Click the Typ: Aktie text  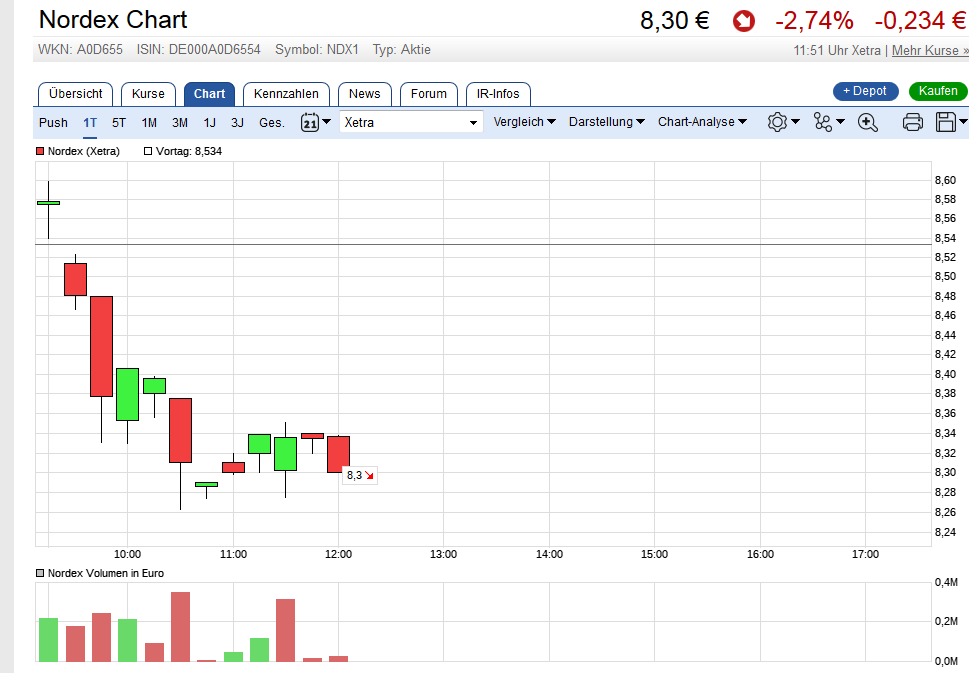(x=402, y=49)
